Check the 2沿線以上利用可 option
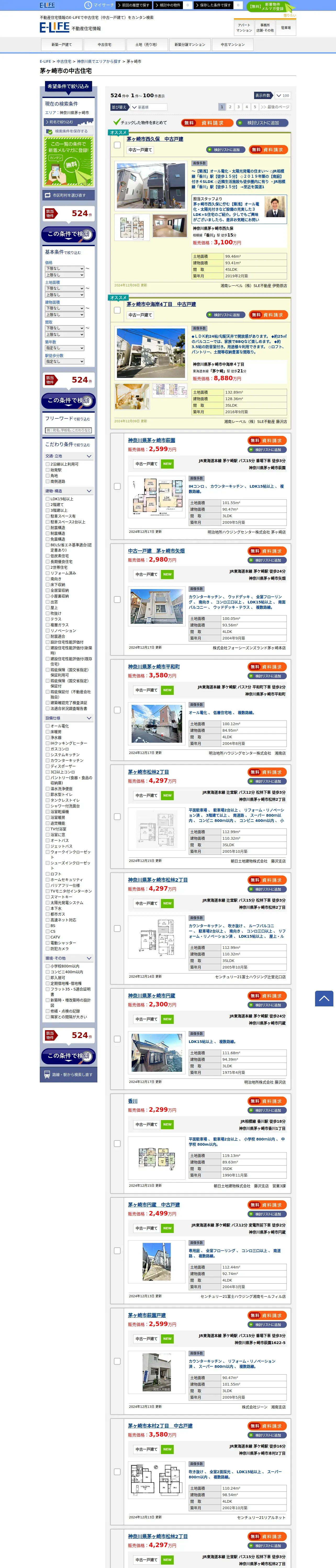The height and width of the screenshot is (1568, 336). coord(48,464)
